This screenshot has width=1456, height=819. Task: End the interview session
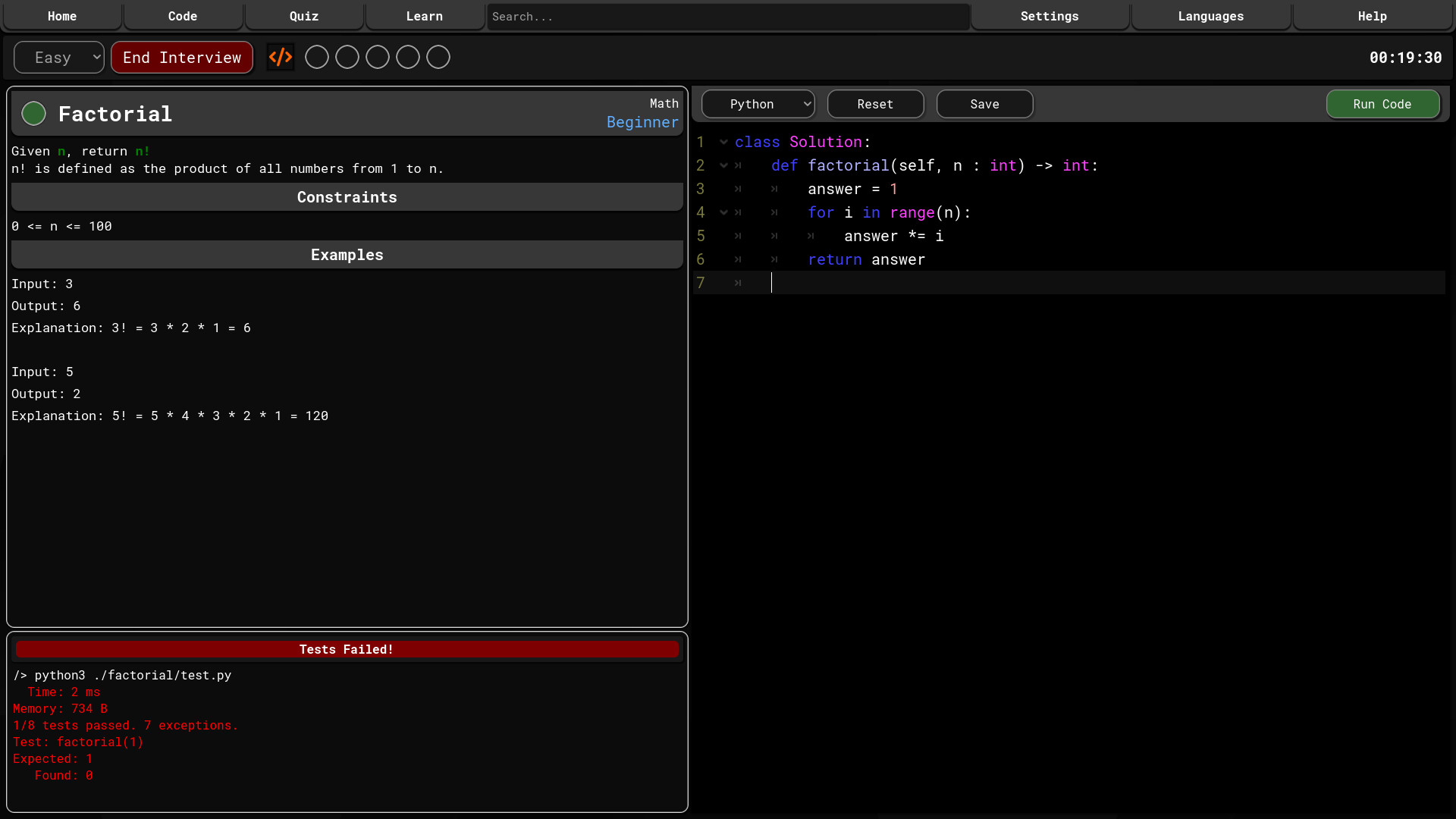pos(182,57)
